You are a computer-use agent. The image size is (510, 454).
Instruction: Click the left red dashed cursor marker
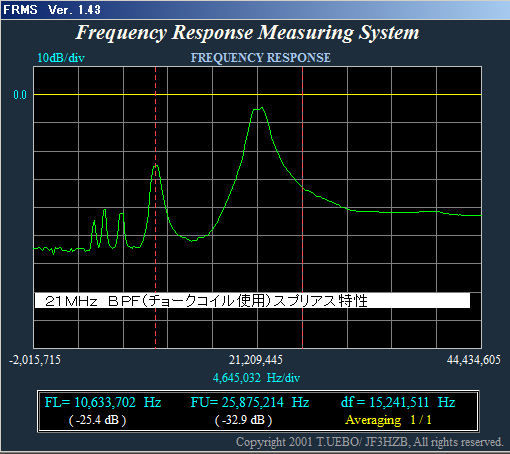[x=155, y=207]
